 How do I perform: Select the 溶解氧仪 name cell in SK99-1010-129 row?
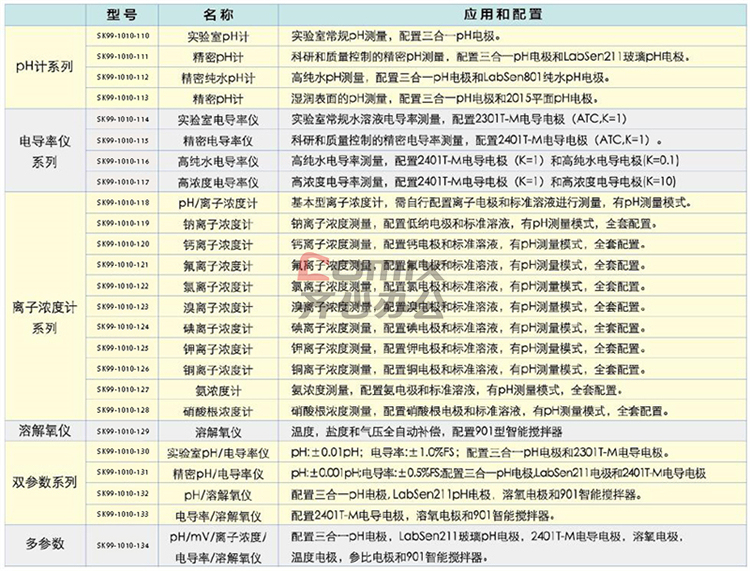coord(218,431)
